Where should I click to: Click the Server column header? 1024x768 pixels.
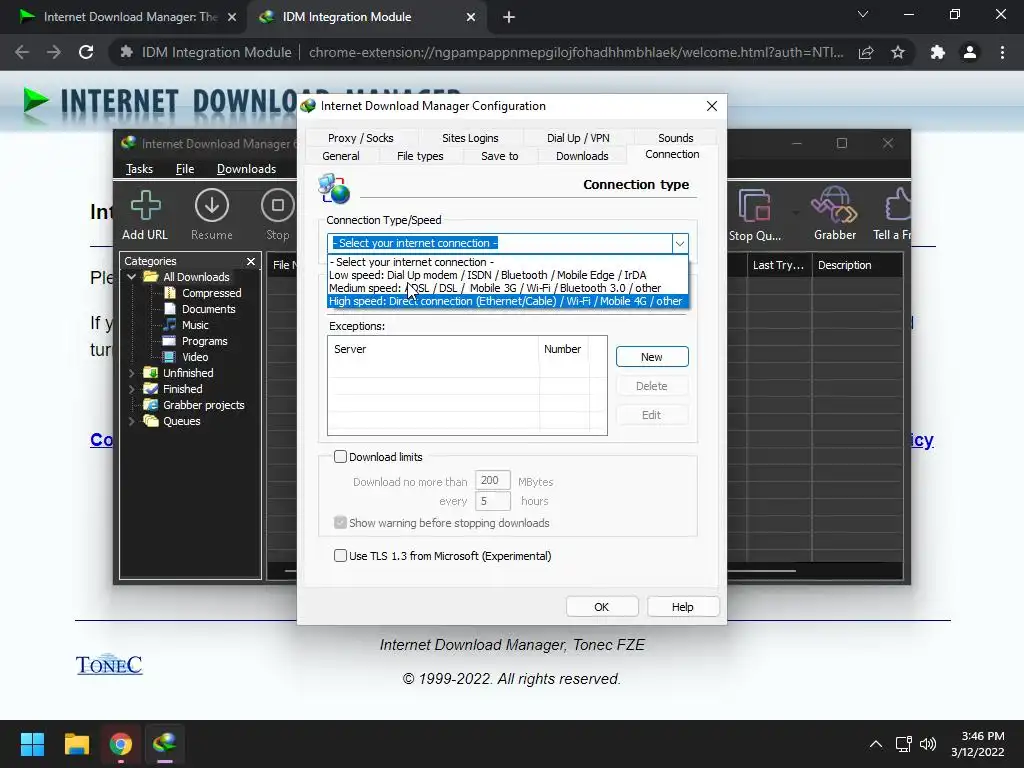434,349
